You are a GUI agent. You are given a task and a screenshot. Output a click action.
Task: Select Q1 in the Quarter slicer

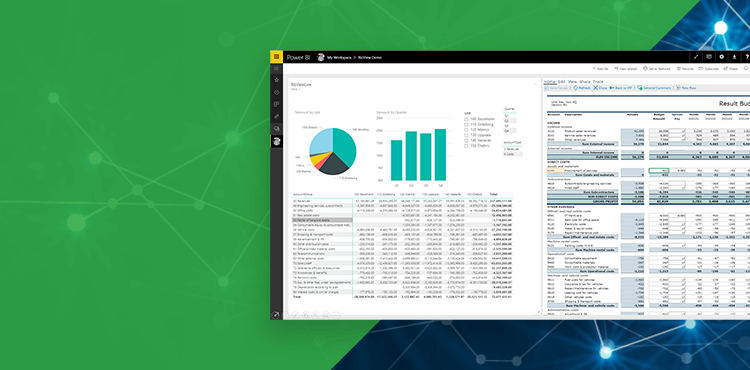(x=510, y=116)
